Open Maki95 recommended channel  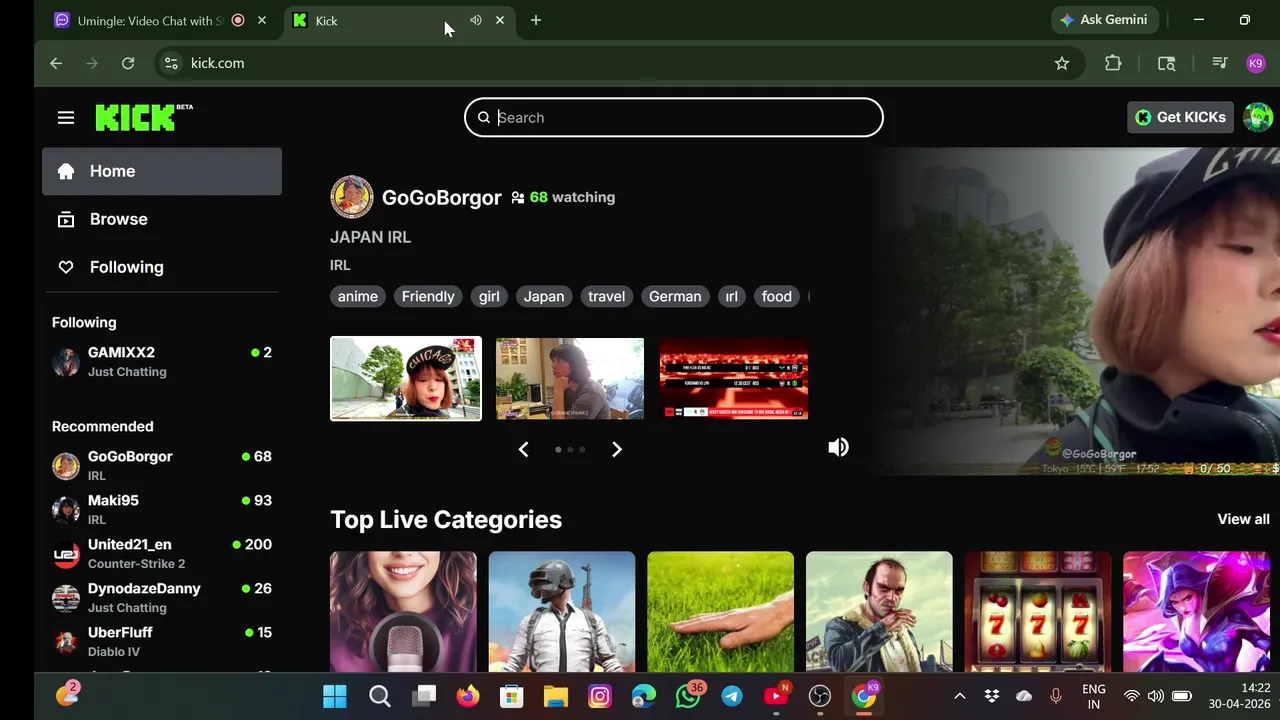point(162,509)
